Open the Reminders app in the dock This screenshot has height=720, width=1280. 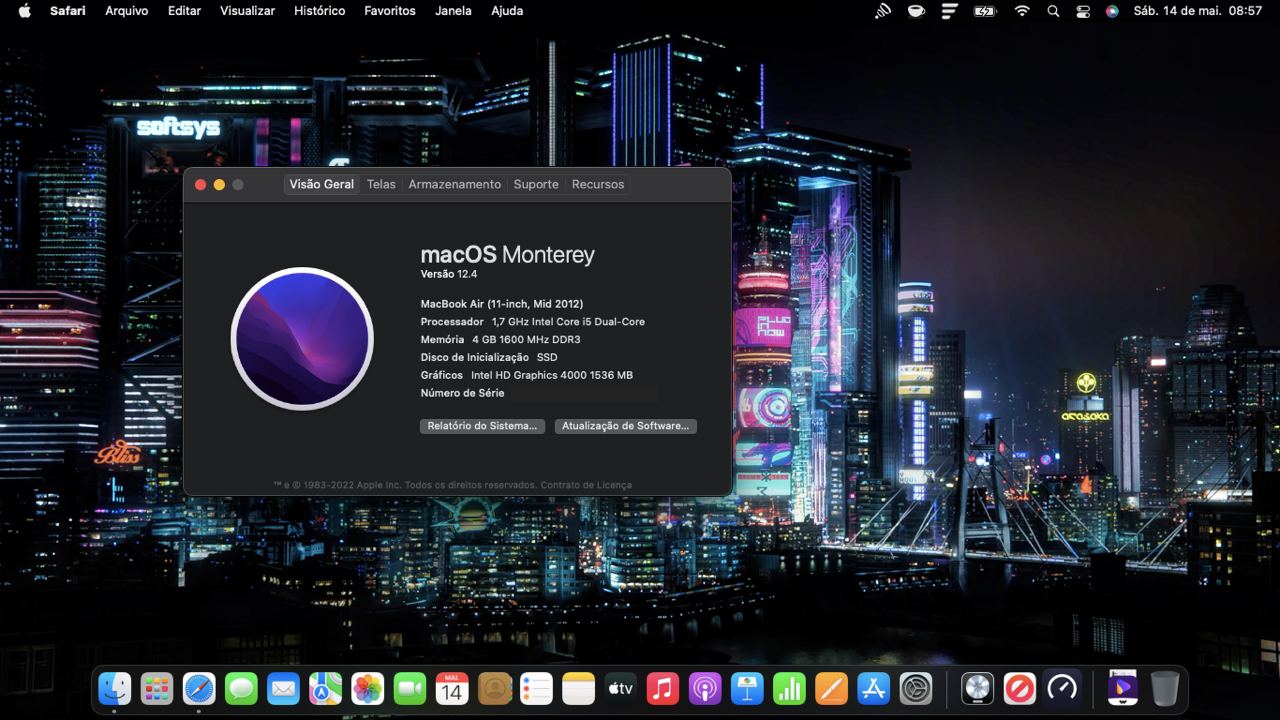point(536,688)
